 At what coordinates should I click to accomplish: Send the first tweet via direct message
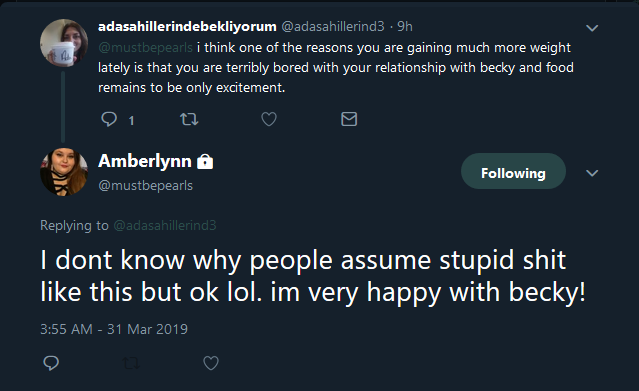[349, 119]
